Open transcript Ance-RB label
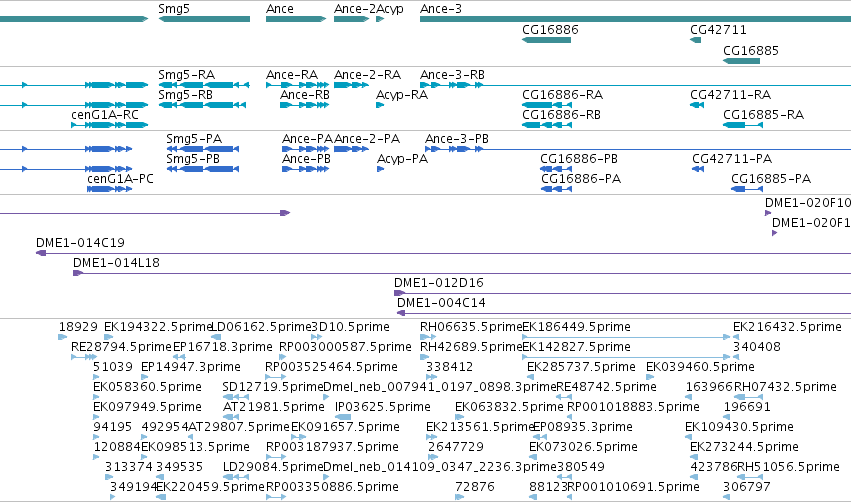 pos(304,94)
